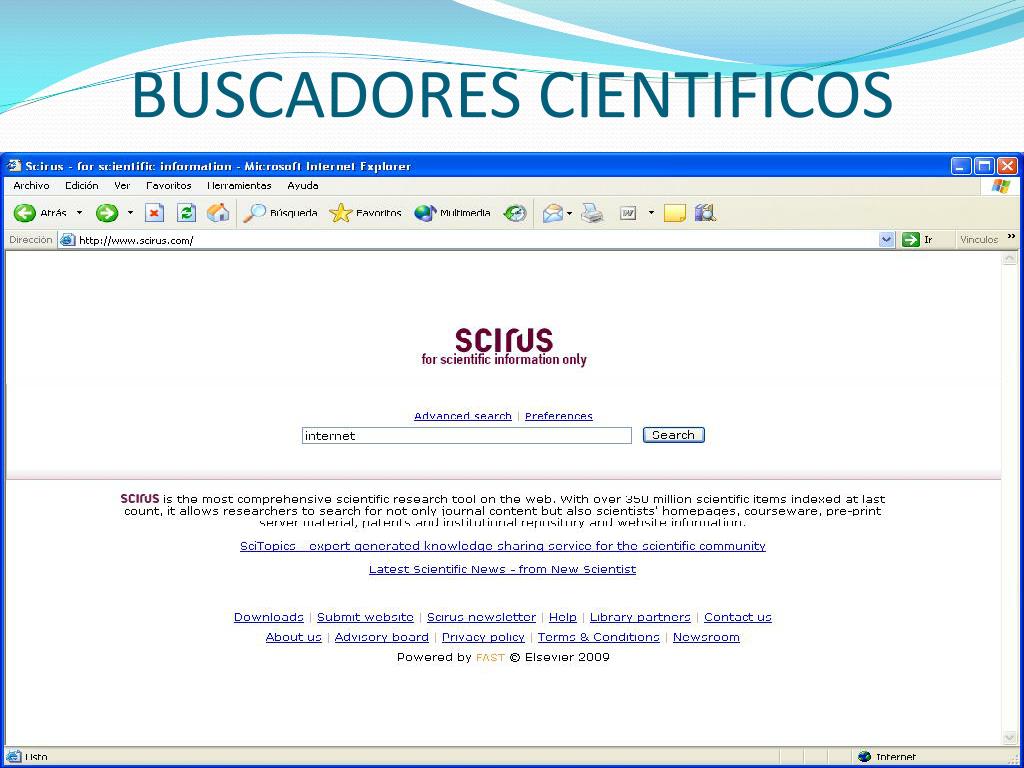Click the search box containing internet

(466, 436)
